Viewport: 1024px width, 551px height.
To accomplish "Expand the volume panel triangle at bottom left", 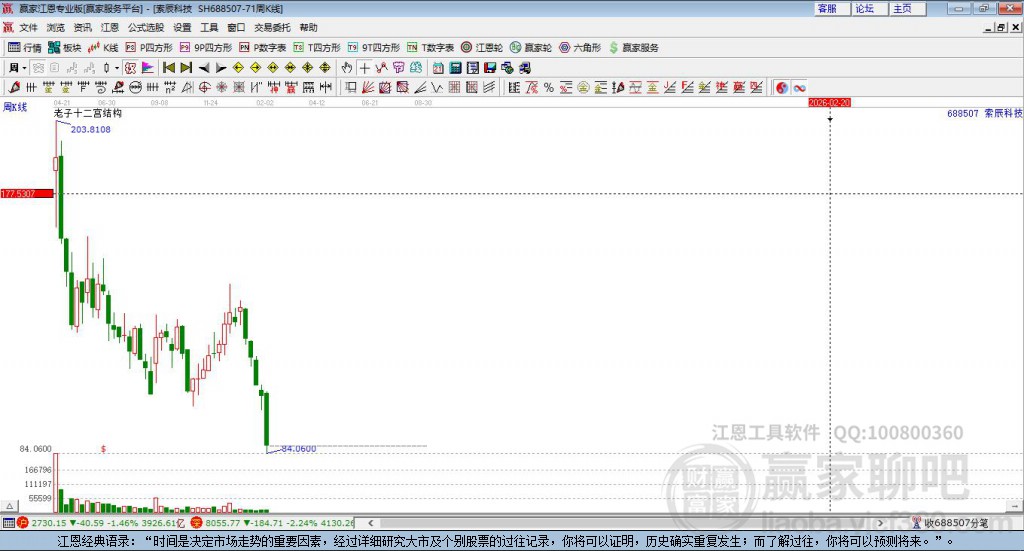I will coord(9,506).
